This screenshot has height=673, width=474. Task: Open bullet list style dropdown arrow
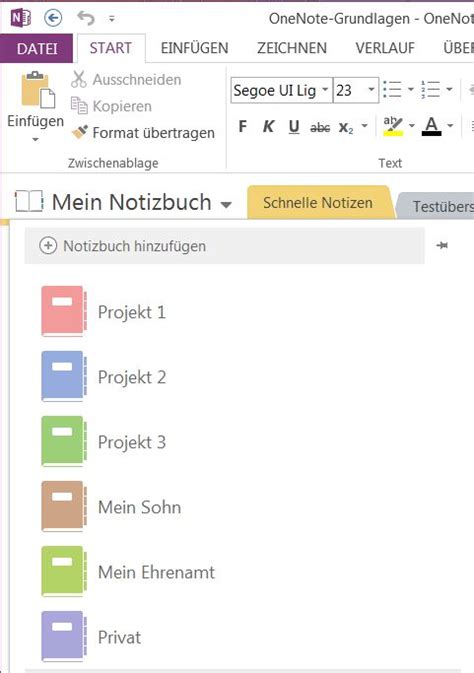[411, 90]
